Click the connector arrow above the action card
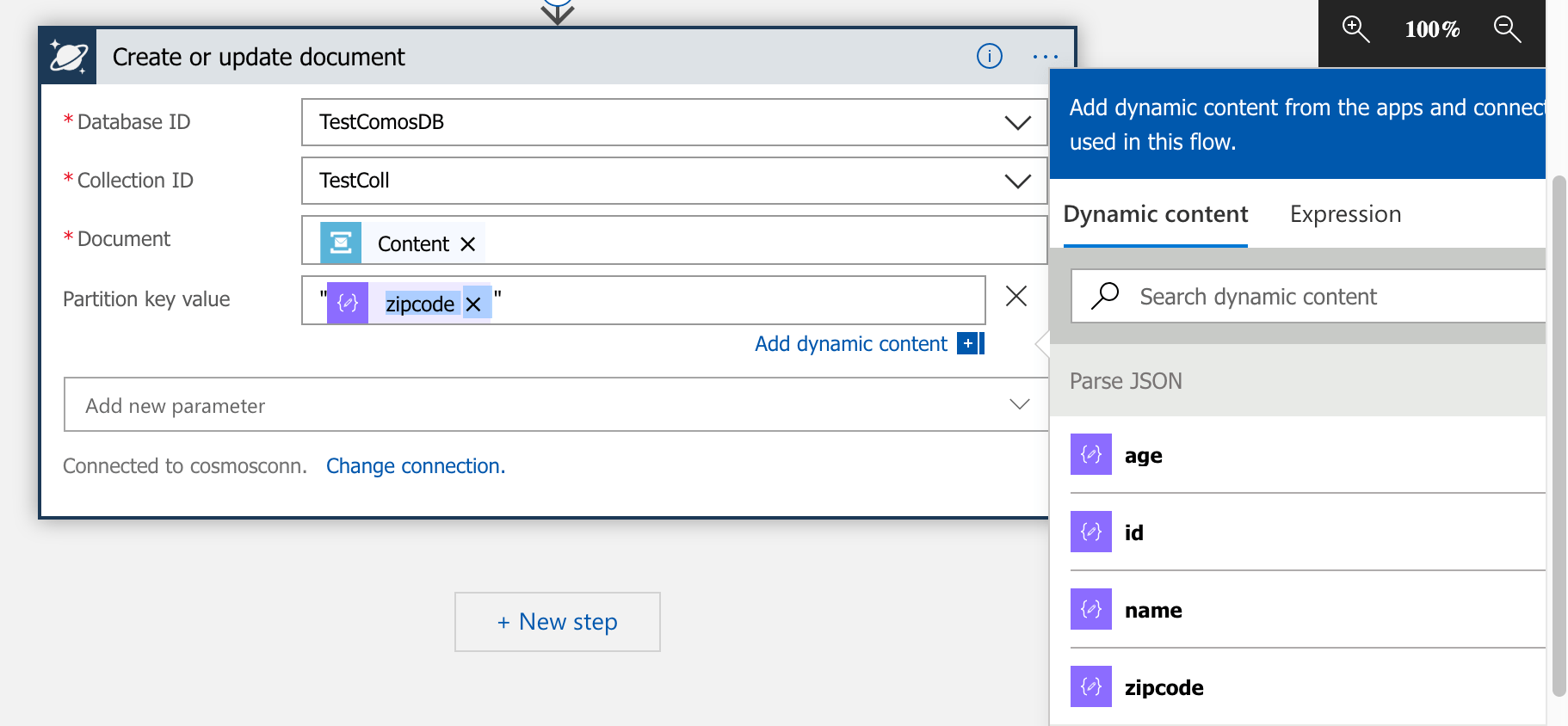The height and width of the screenshot is (726, 1568). pos(558,12)
